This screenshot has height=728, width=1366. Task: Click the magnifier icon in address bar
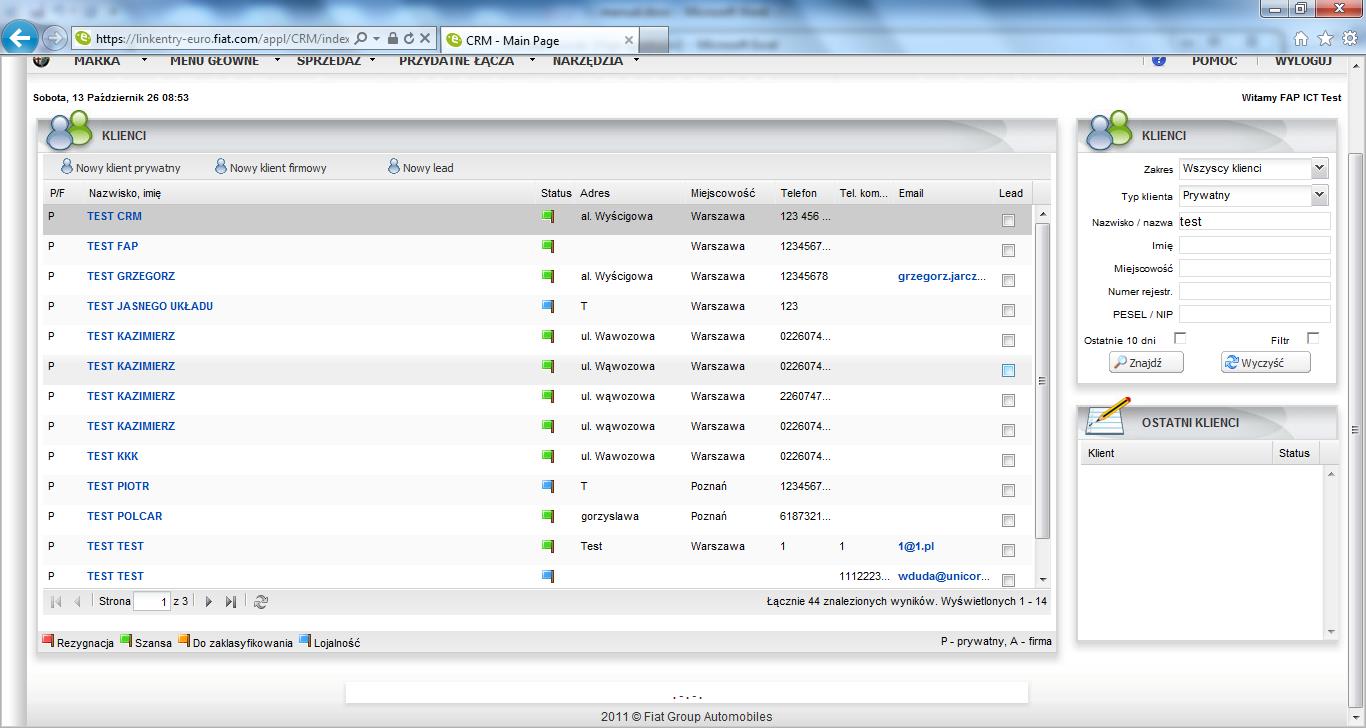click(361, 39)
